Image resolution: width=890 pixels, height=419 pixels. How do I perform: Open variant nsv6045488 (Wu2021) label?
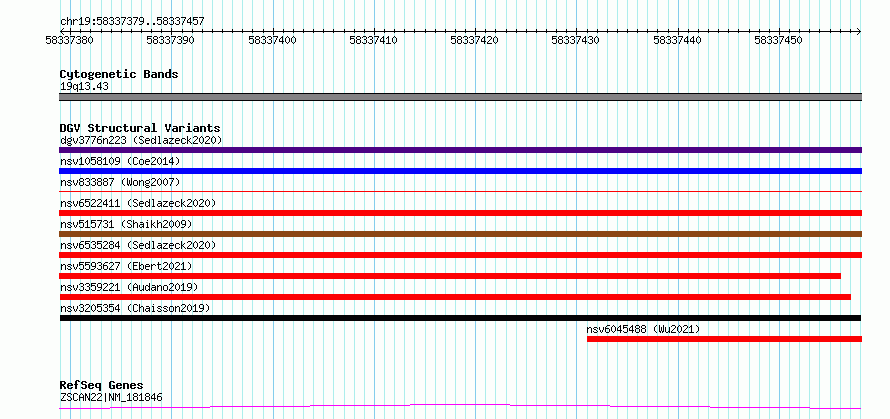click(x=643, y=329)
